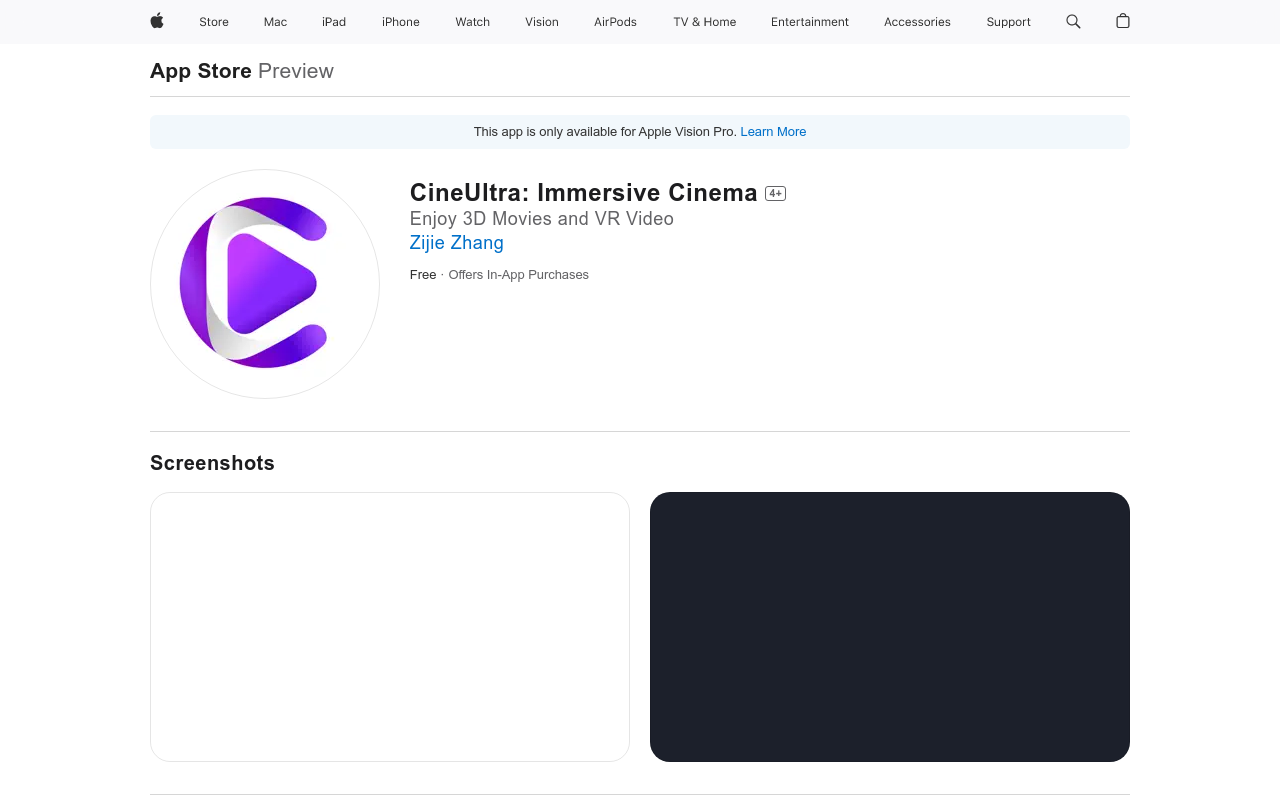
Task: Open the Store menu item
Action: coord(214,22)
